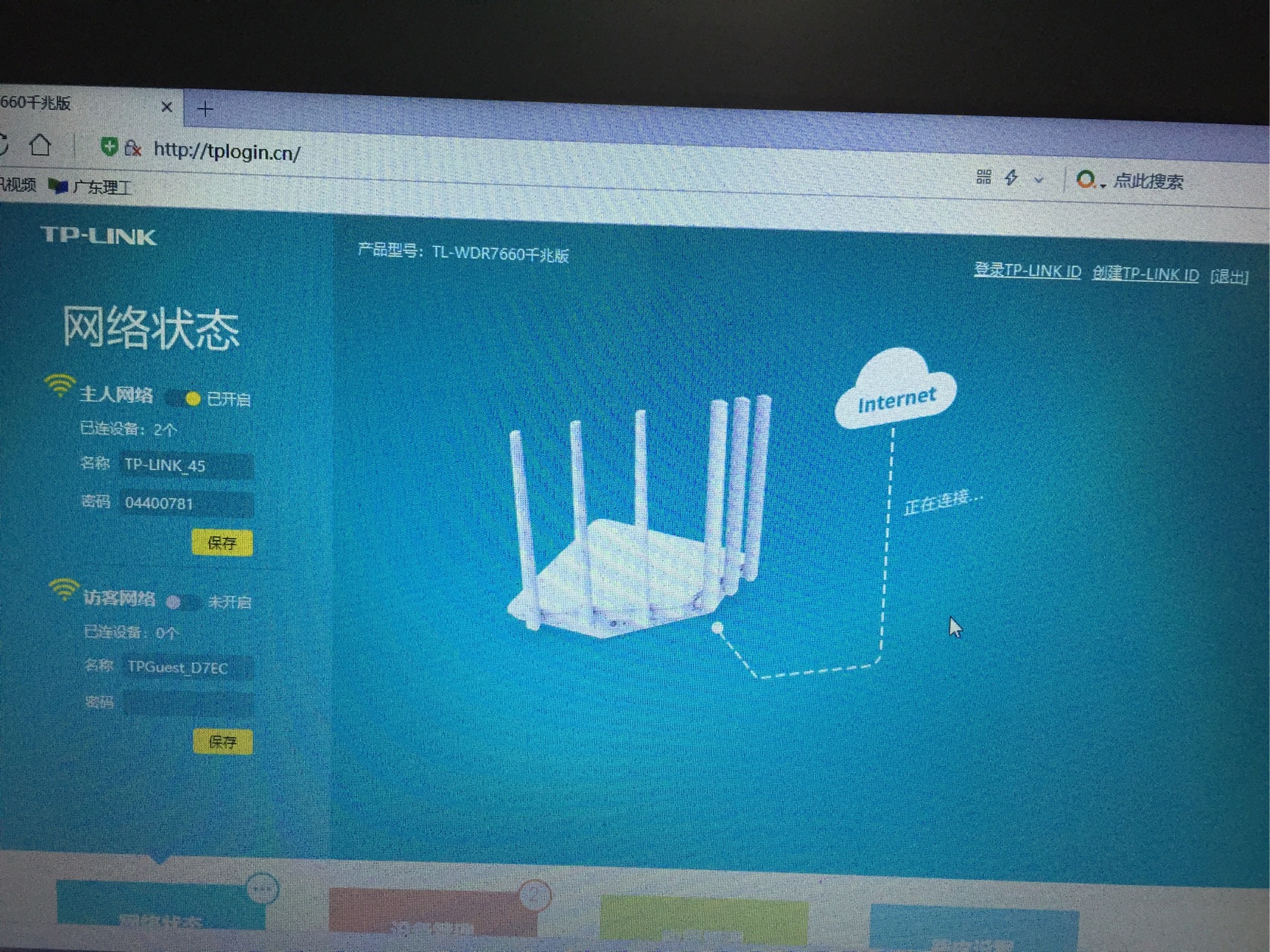1270x952 pixels.
Task: Select the red bottom navigation tab
Action: pos(433,913)
